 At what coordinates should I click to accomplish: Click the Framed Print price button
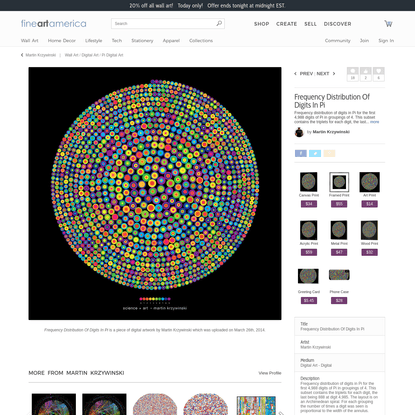pyautogui.click(x=339, y=204)
